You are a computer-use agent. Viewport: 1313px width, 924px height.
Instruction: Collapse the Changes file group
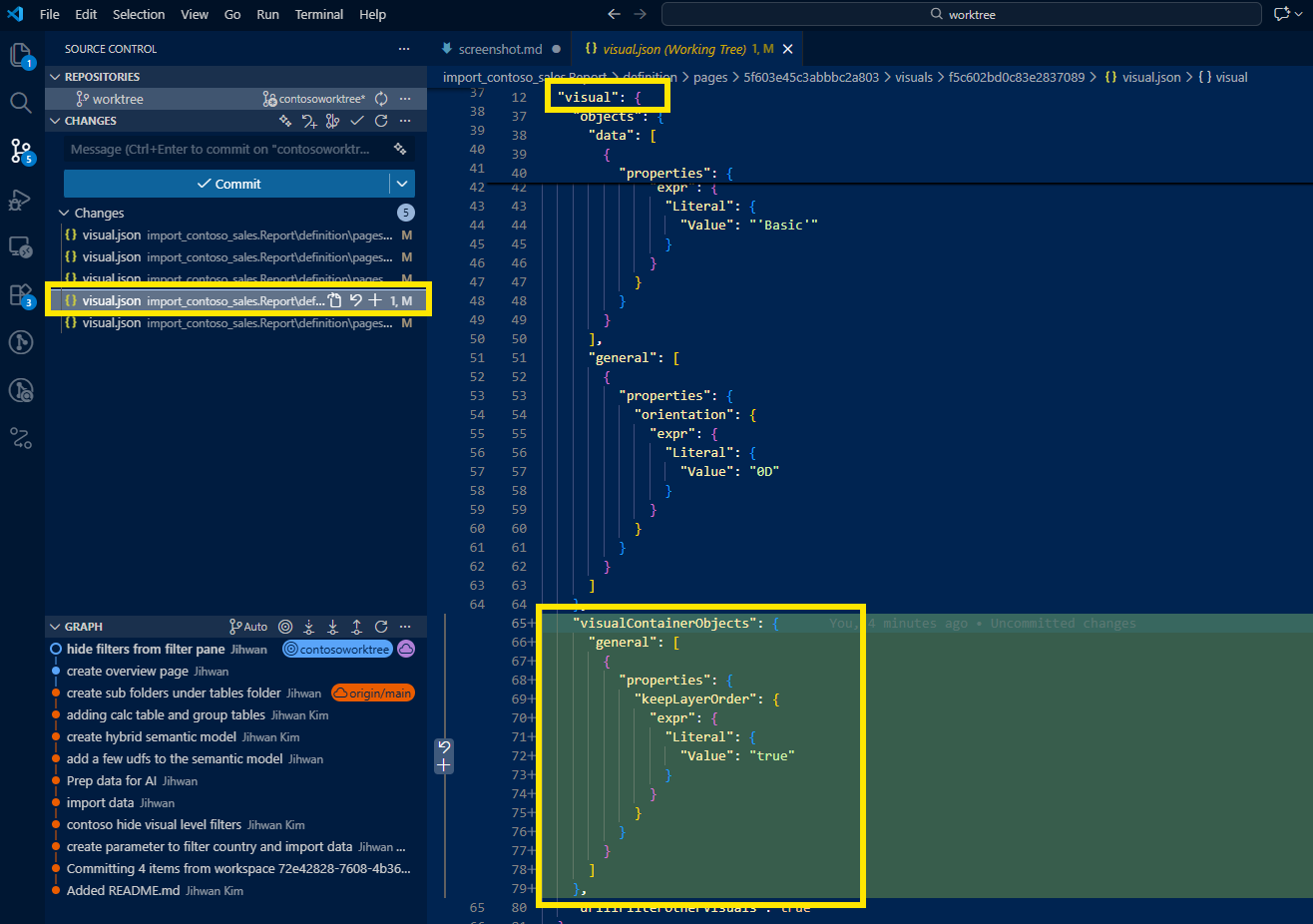(65, 213)
